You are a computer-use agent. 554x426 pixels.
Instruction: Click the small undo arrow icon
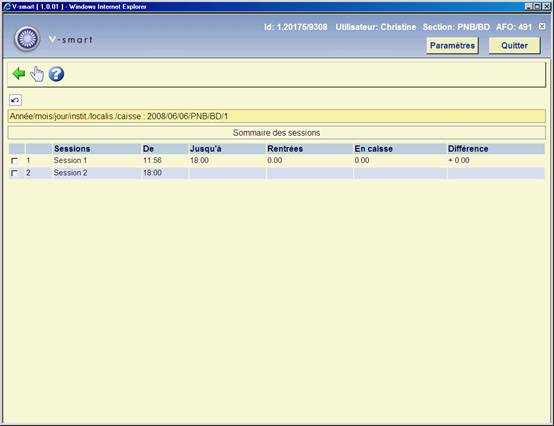[15, 100]
